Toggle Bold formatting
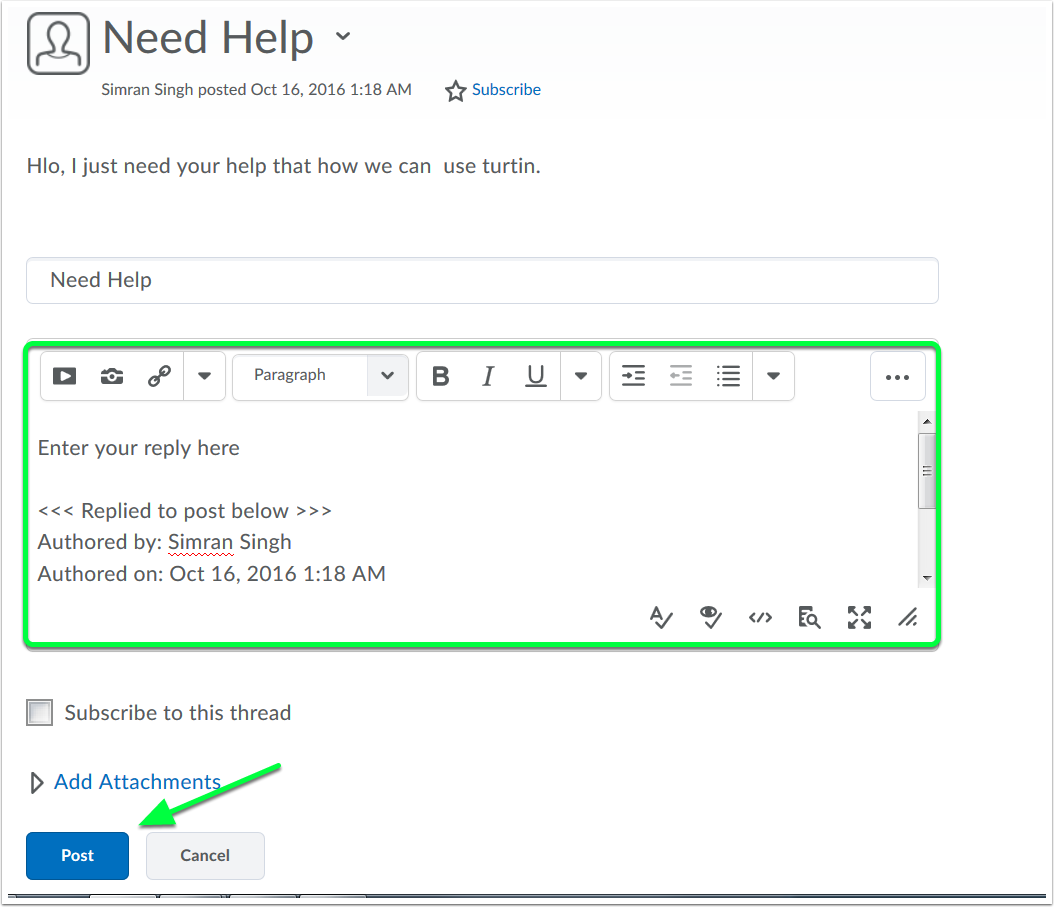Image resolution: width=1054 pixels, height=907 pixels. tap(441, 376)
